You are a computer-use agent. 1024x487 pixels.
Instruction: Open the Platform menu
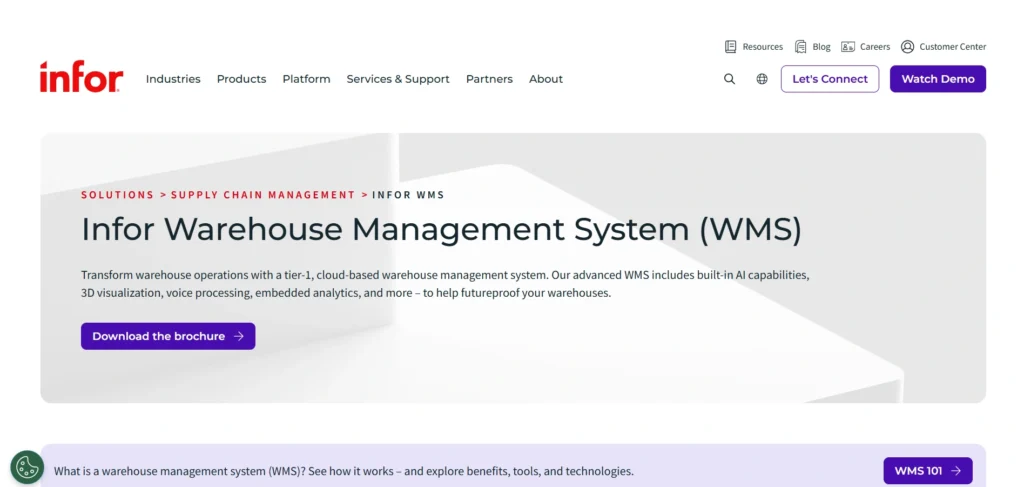[306, 79]
